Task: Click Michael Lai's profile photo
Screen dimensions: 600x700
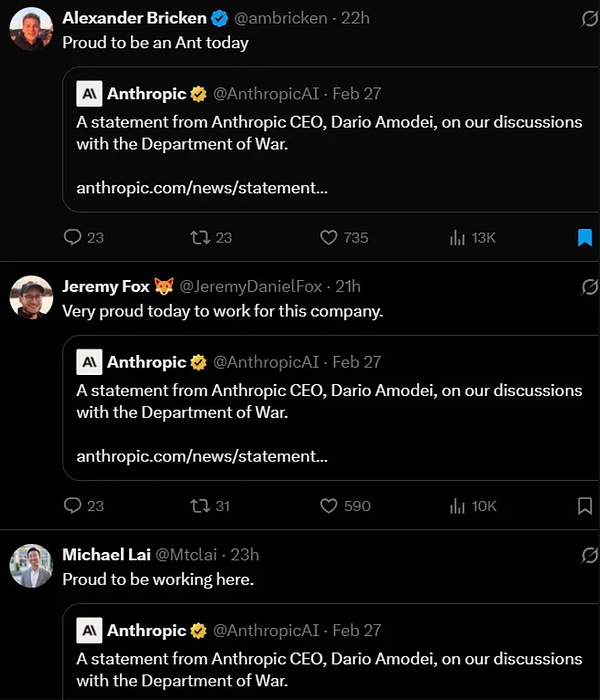Action: (31, 565)
